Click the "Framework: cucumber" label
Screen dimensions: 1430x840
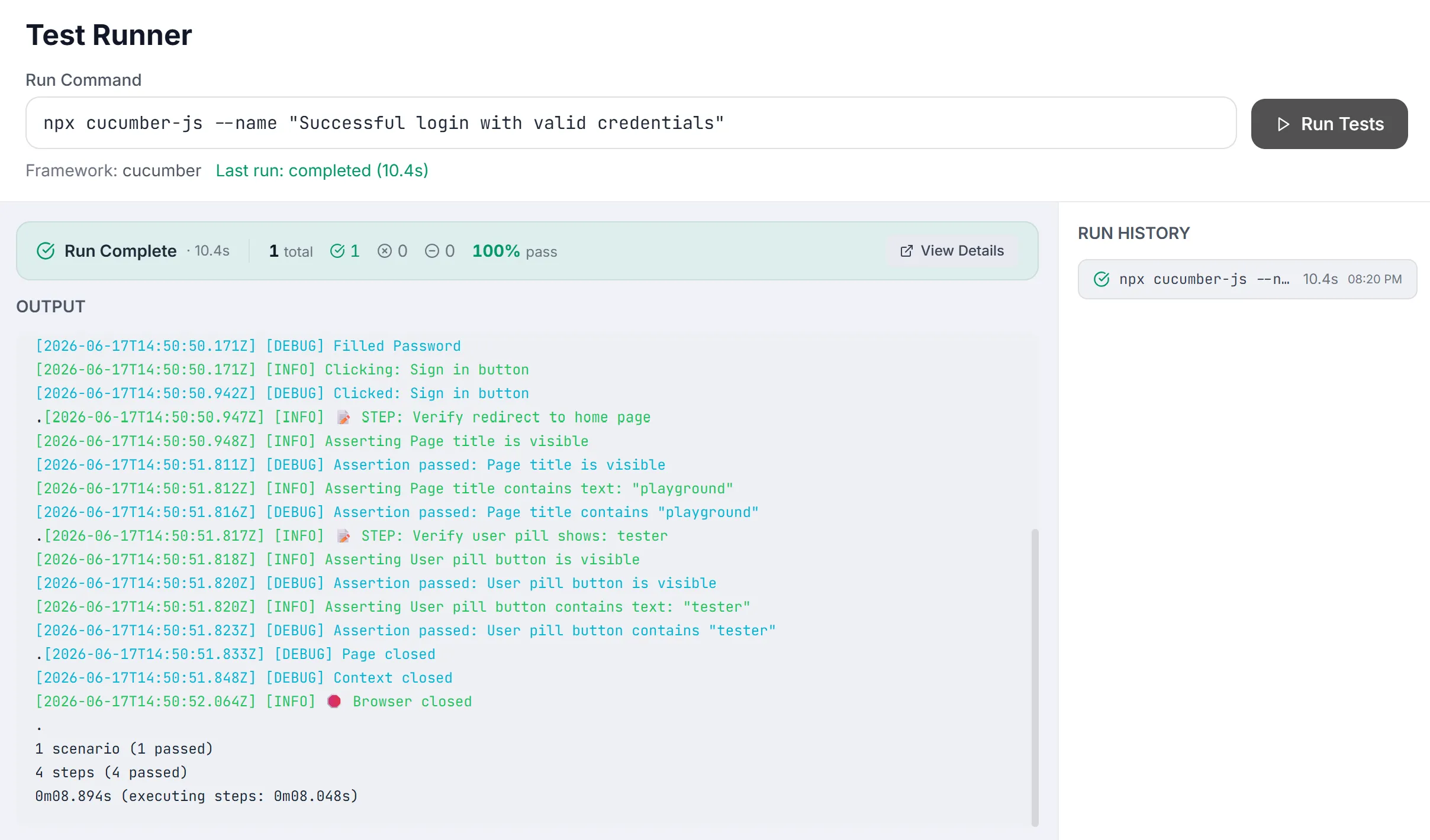click(x=113, y=170)
